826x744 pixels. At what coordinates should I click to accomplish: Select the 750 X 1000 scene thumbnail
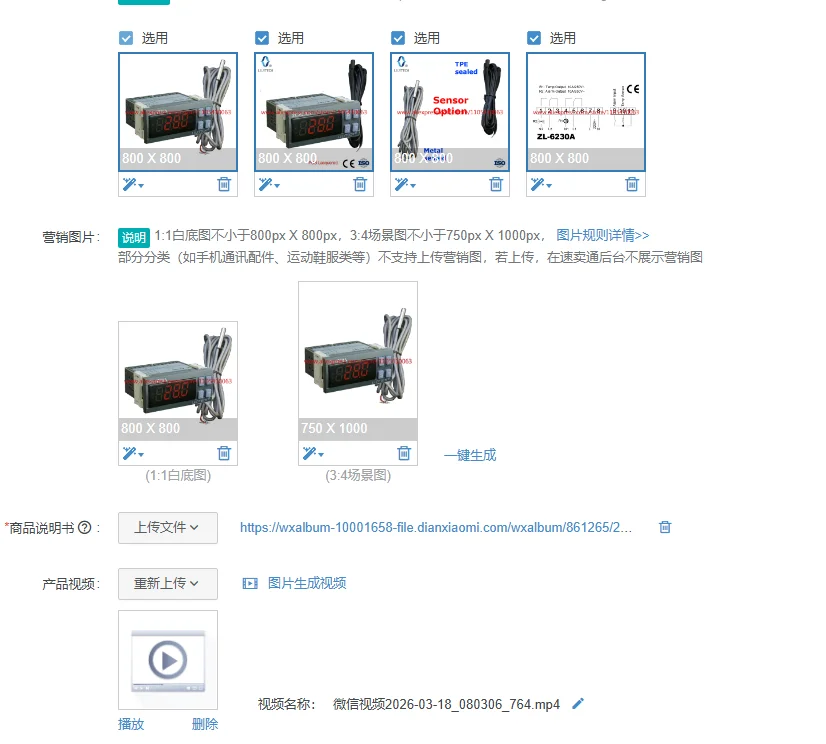[x=358, y=361]
